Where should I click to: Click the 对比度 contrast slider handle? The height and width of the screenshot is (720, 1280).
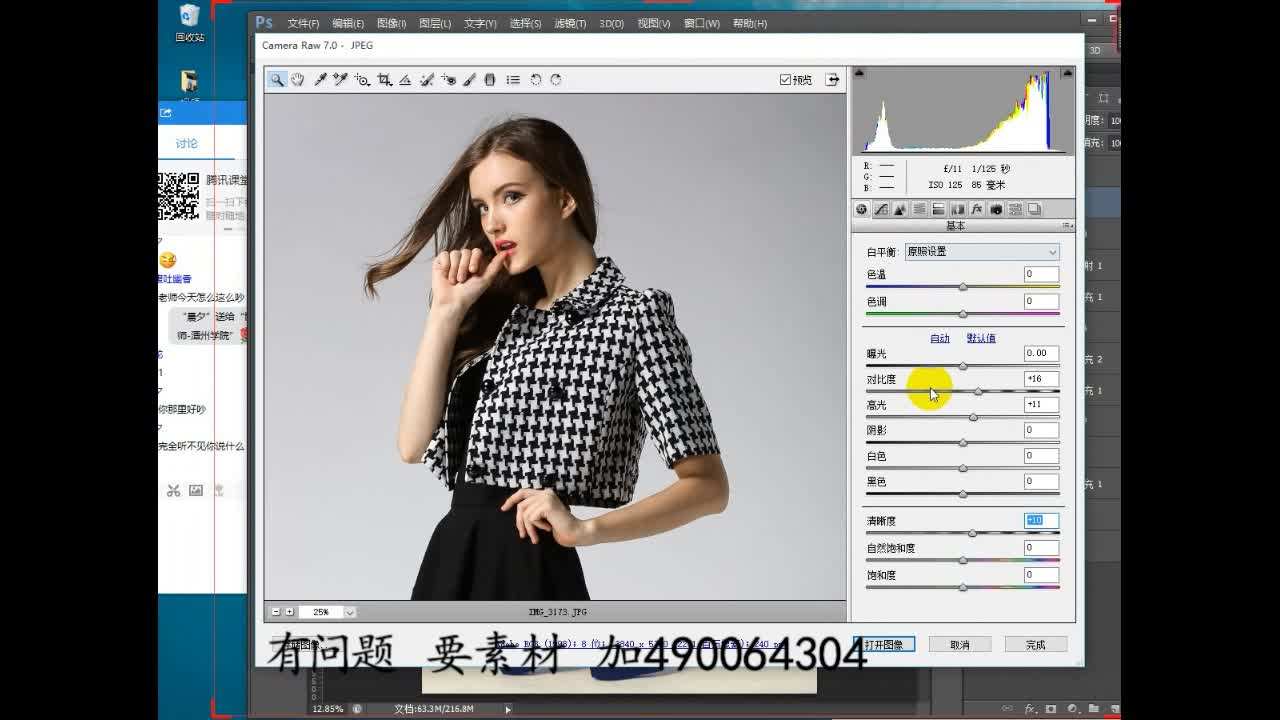pos(978,392)
